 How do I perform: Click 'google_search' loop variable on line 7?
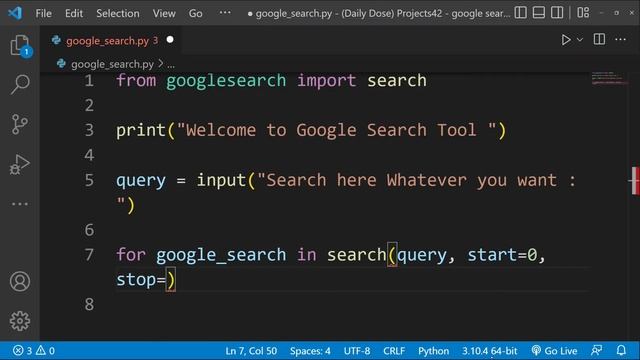[221, 256]
